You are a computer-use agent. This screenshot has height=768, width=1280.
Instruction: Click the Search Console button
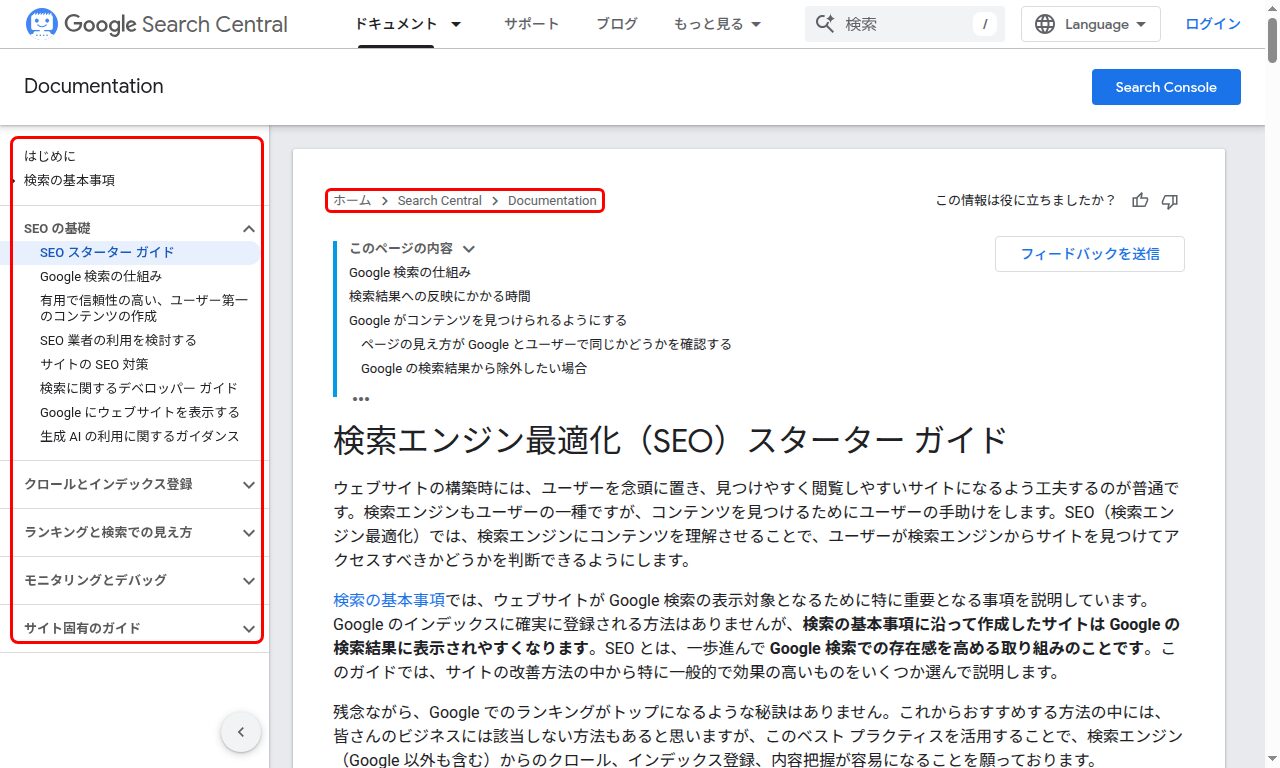[1166, 87]
